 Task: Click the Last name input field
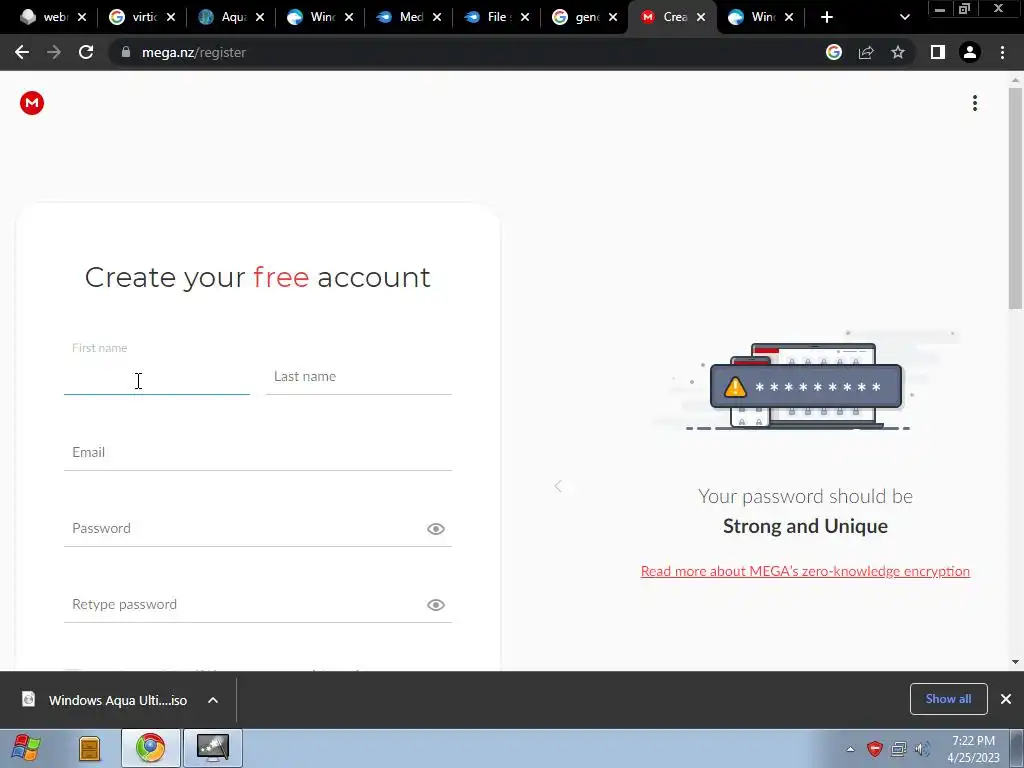(359, 377)
